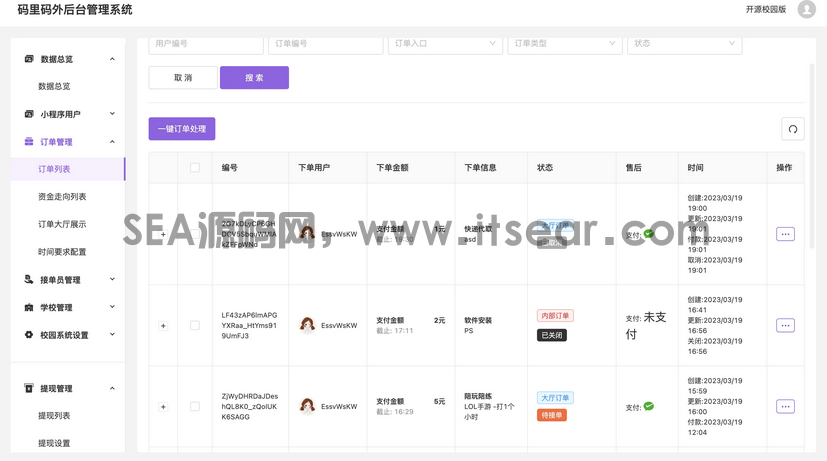The width and height of the screenshot is (827, 461).
Task: Click the EssvWsKW avatar in the 陪玩陪练 row
Action: tap(307, 406)
